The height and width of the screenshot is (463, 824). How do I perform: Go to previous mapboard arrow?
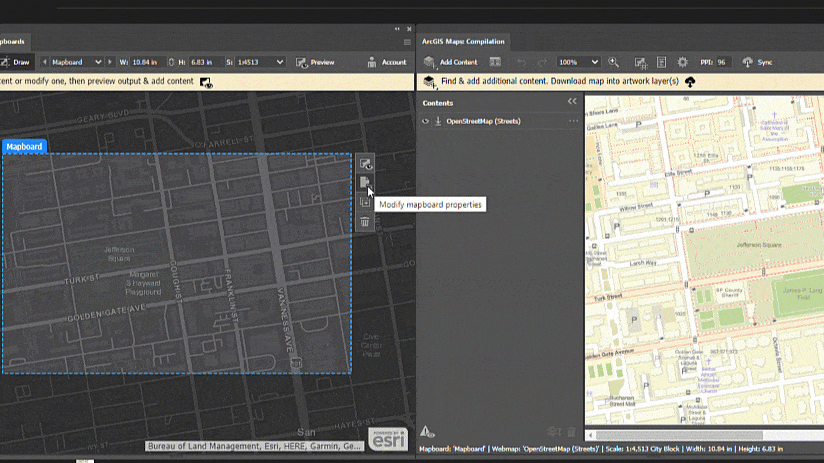(x=45, y=62)
